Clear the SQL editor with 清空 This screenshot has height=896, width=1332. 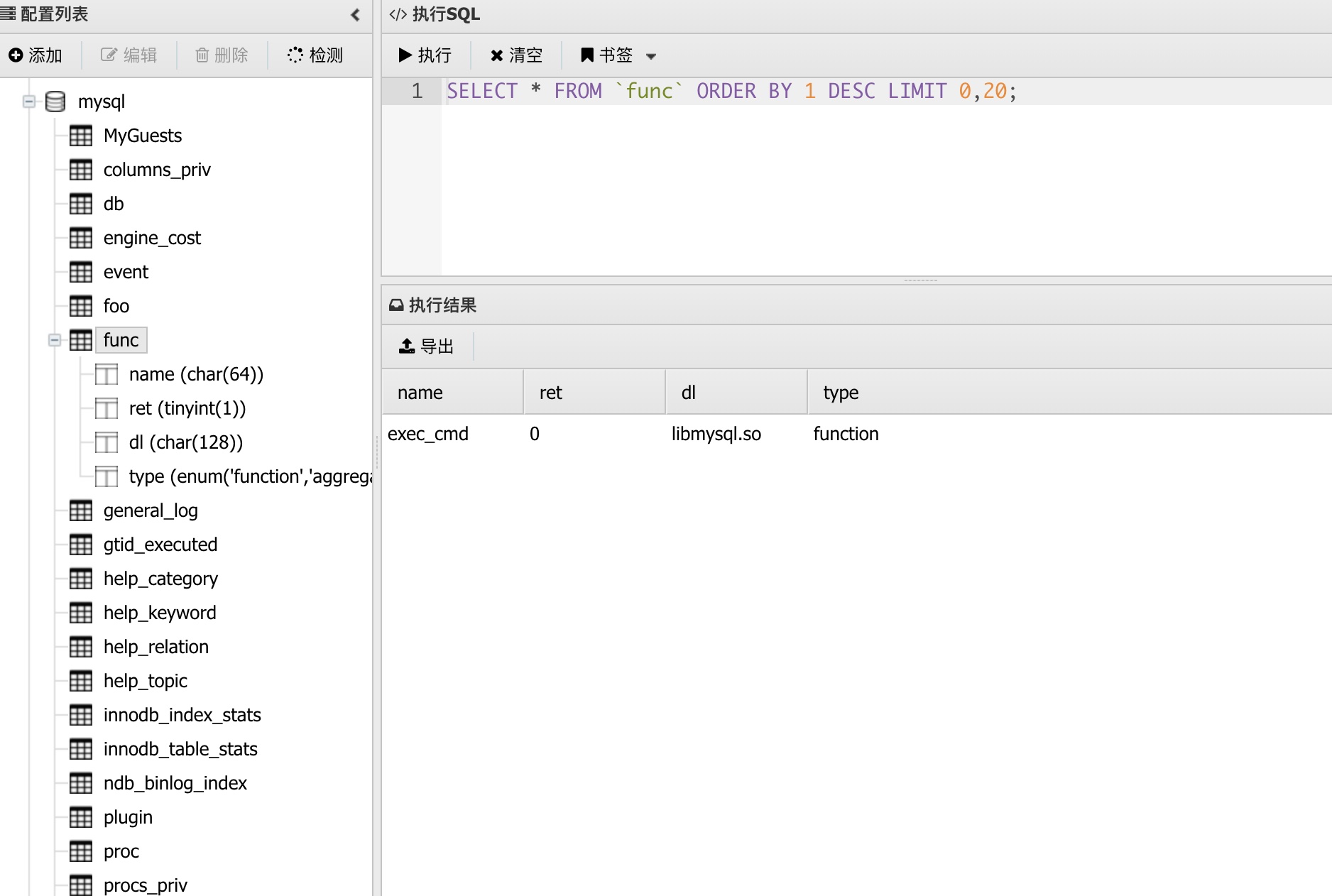coord(516,55)
